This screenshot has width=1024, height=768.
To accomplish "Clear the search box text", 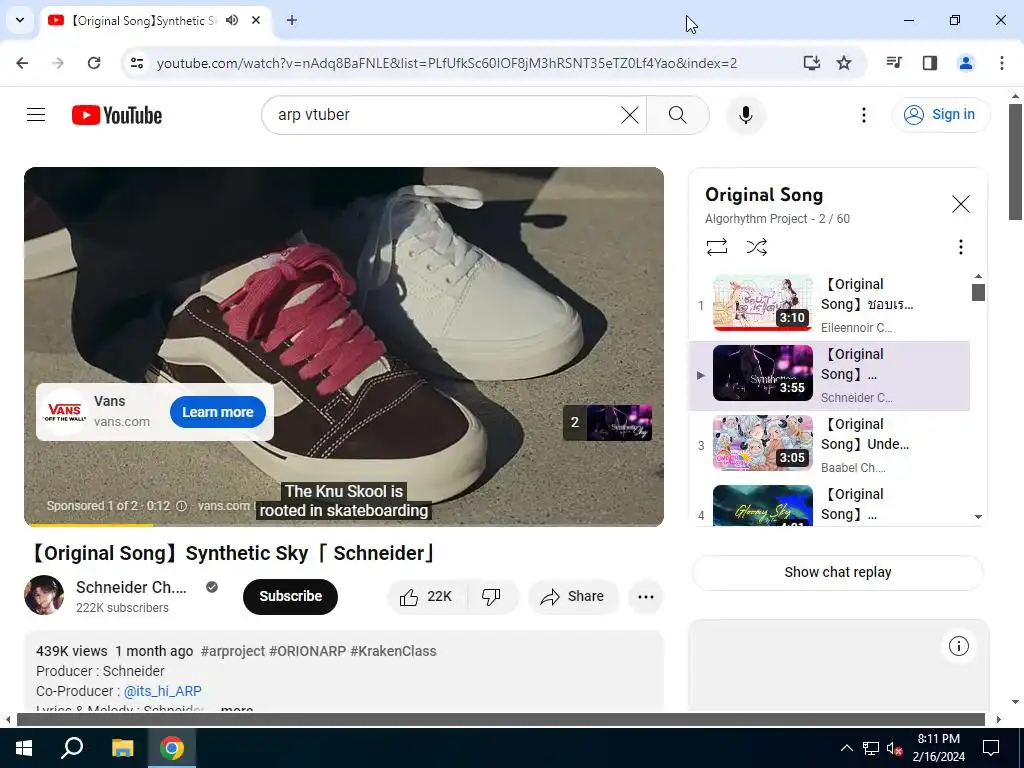I will tap(630, 115).
